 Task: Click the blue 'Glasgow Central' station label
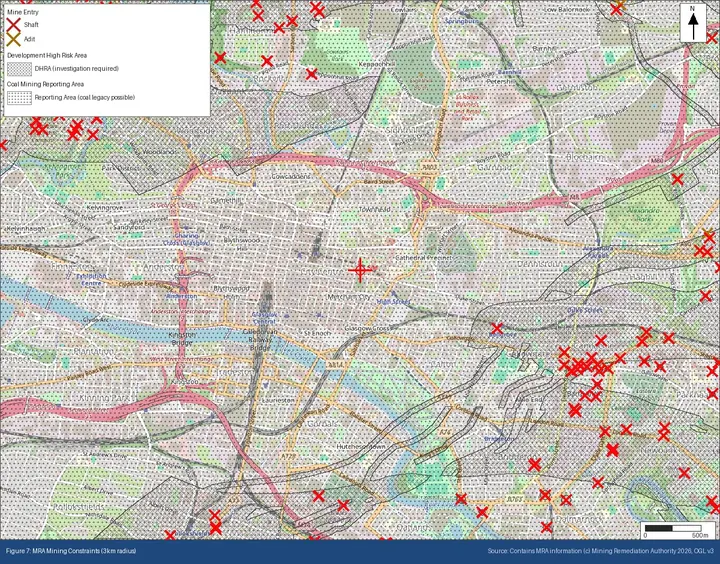(x=264, y=318)
